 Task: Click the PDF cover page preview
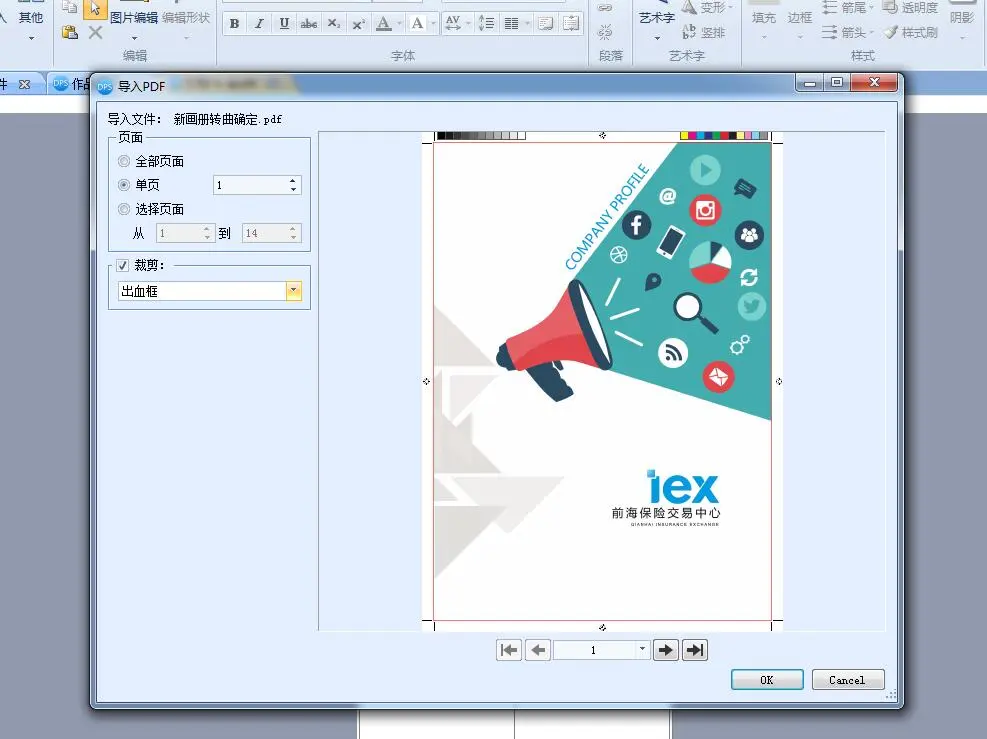602,380
